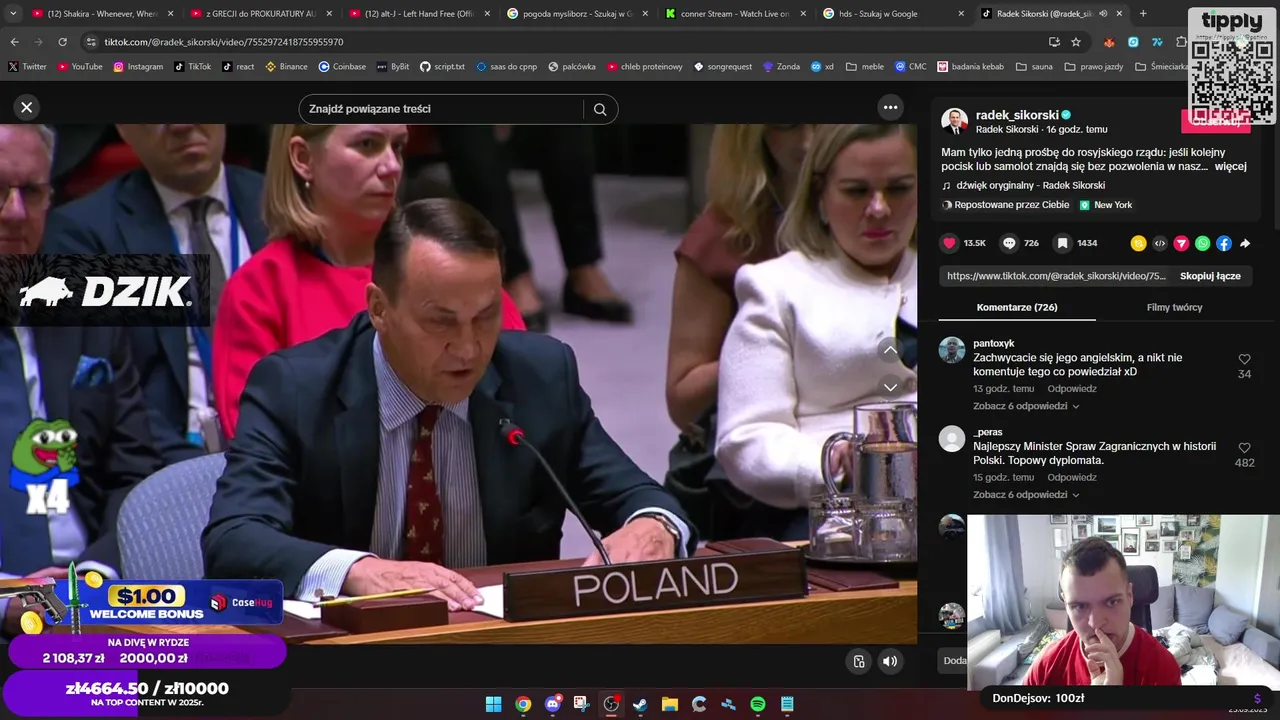Image resolution: width=1280 pixels, height=720 pixels.
Task: Open Steam from the taskbar
Action: tap(640, 704)
